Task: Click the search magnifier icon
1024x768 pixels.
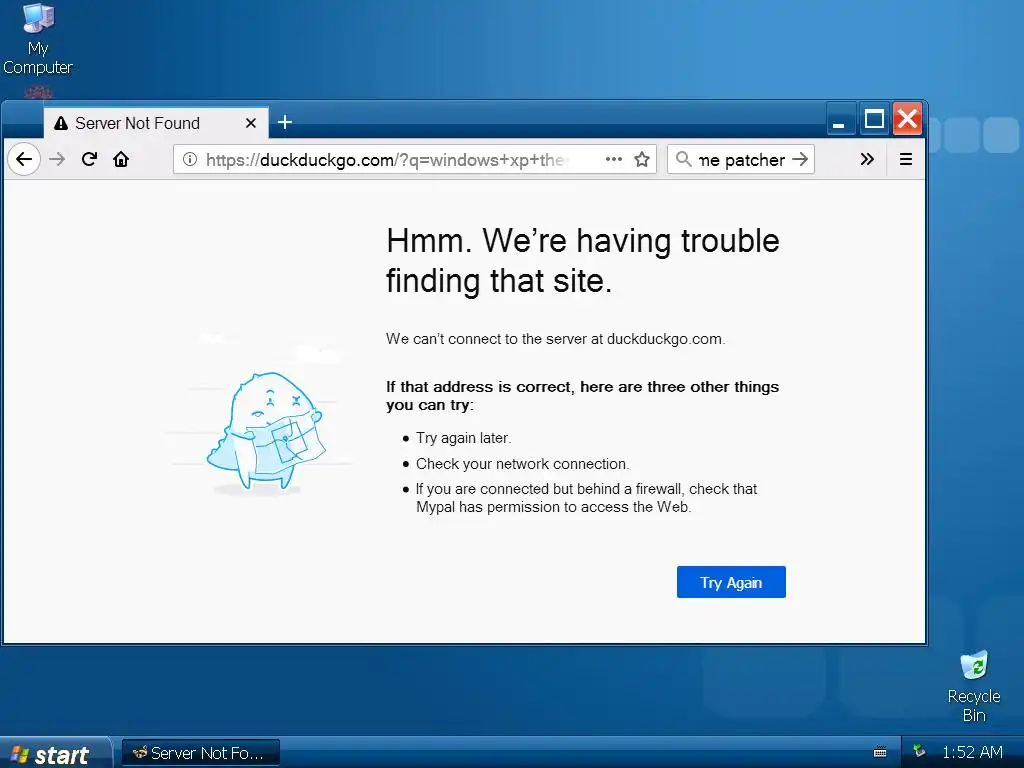Action: (684, 159)
